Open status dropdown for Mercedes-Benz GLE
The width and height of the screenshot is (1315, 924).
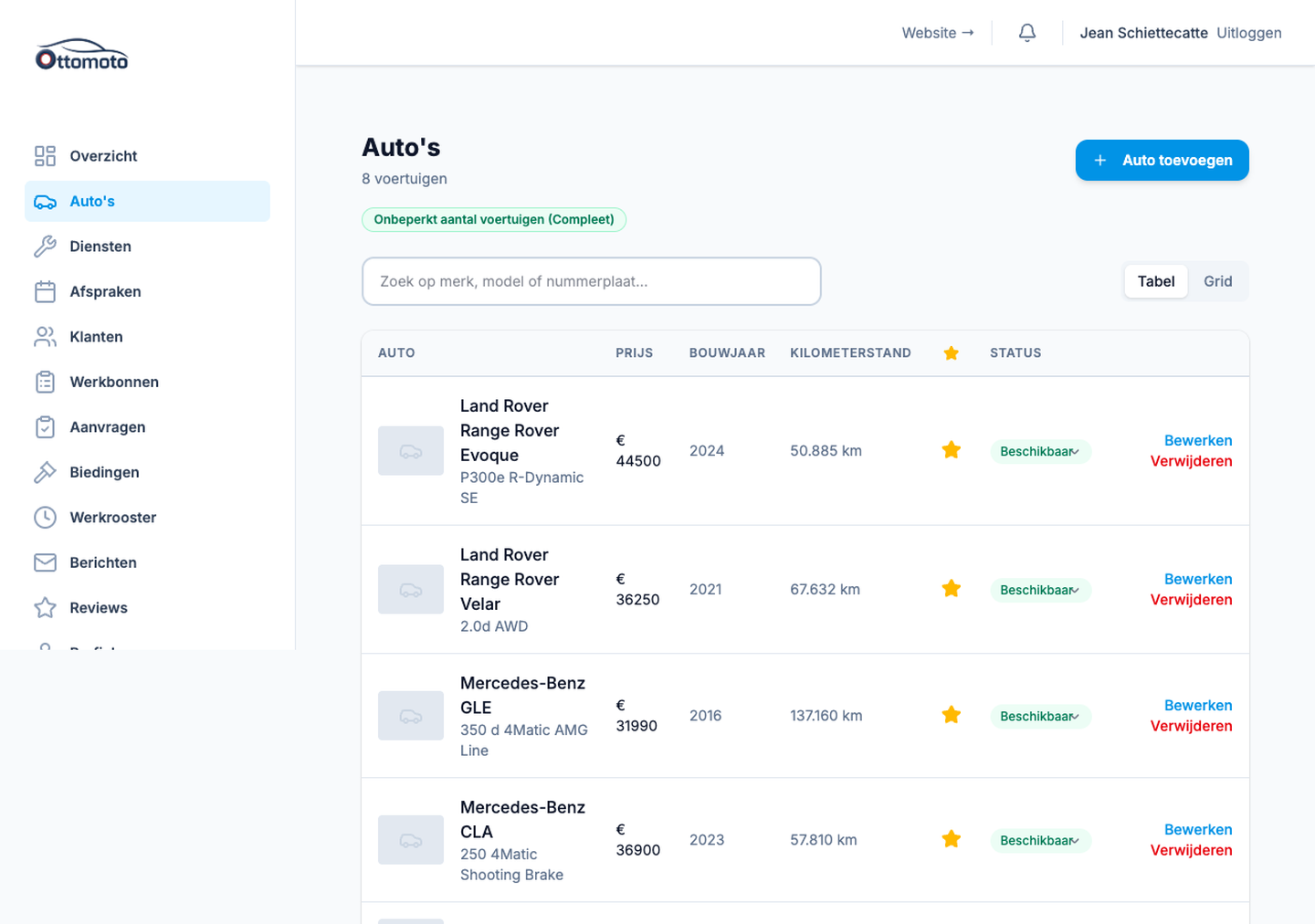pos(1040,717)
